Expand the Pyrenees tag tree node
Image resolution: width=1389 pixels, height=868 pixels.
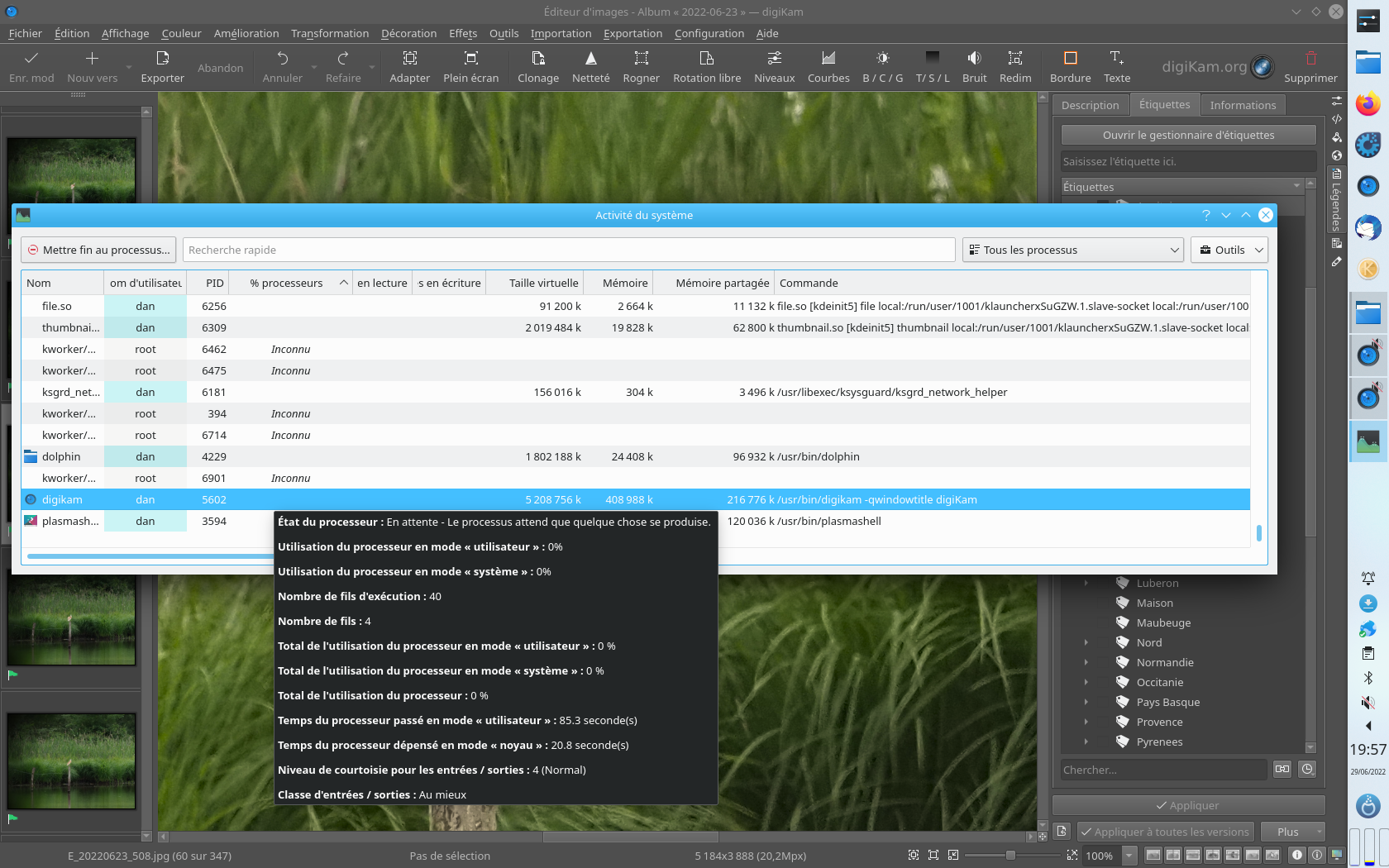click(1086, 742)
